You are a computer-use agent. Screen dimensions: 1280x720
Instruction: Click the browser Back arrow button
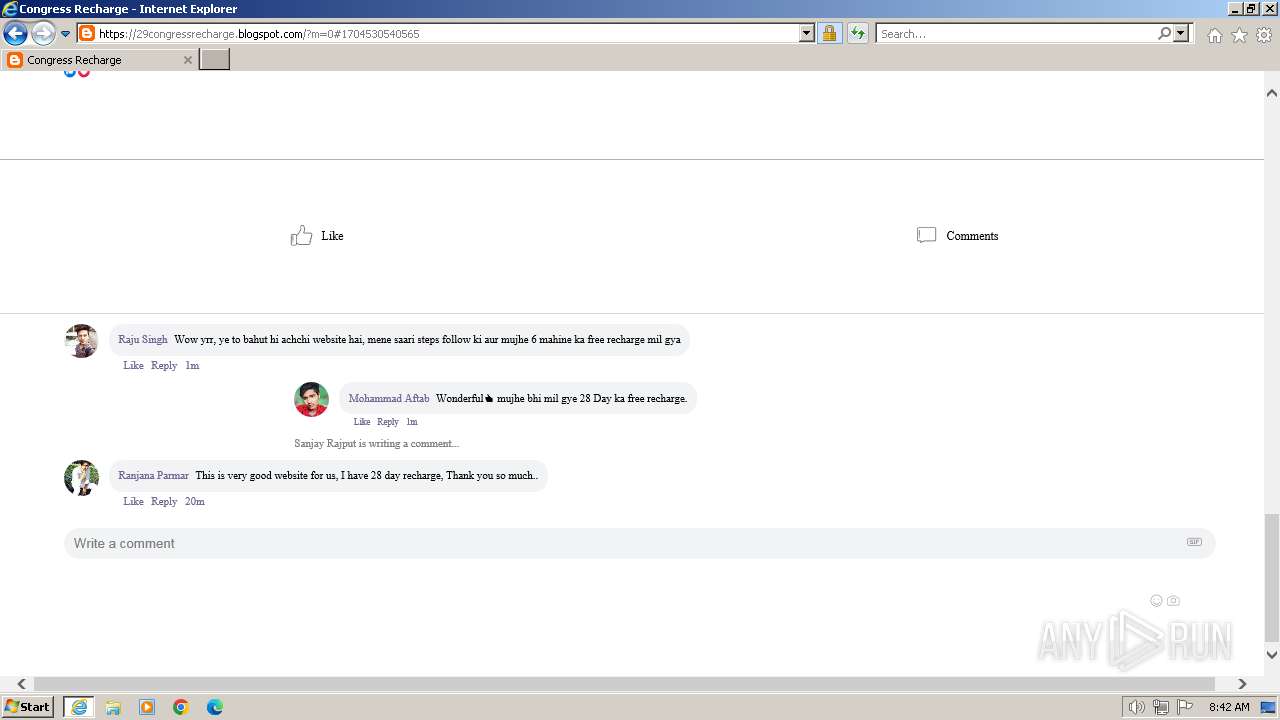coord(15,33)
